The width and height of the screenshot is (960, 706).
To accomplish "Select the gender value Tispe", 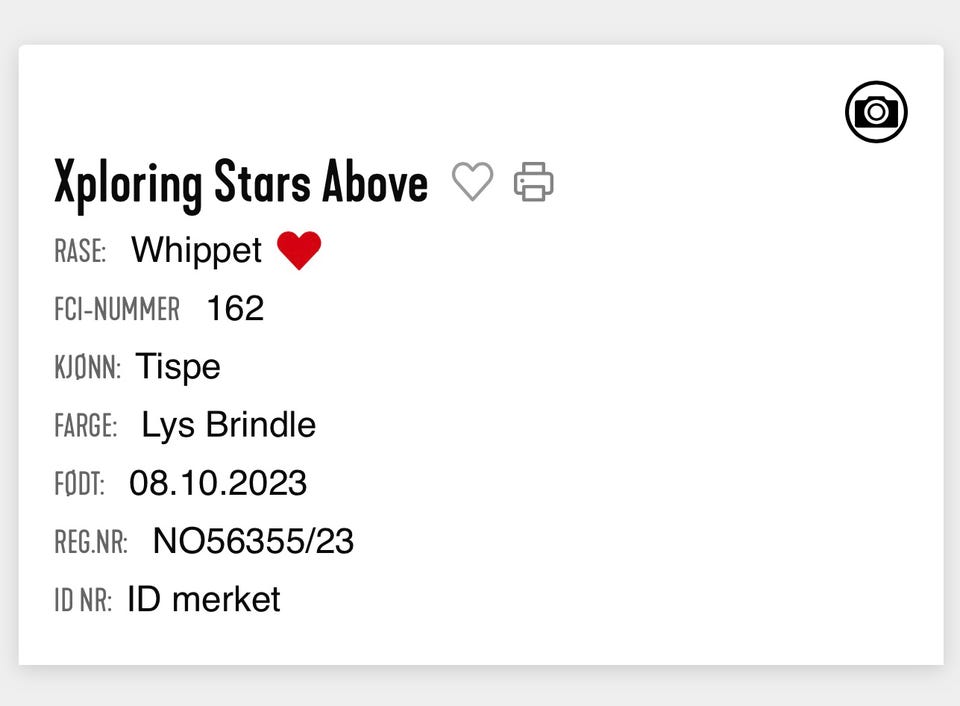I will coord(178,366).
